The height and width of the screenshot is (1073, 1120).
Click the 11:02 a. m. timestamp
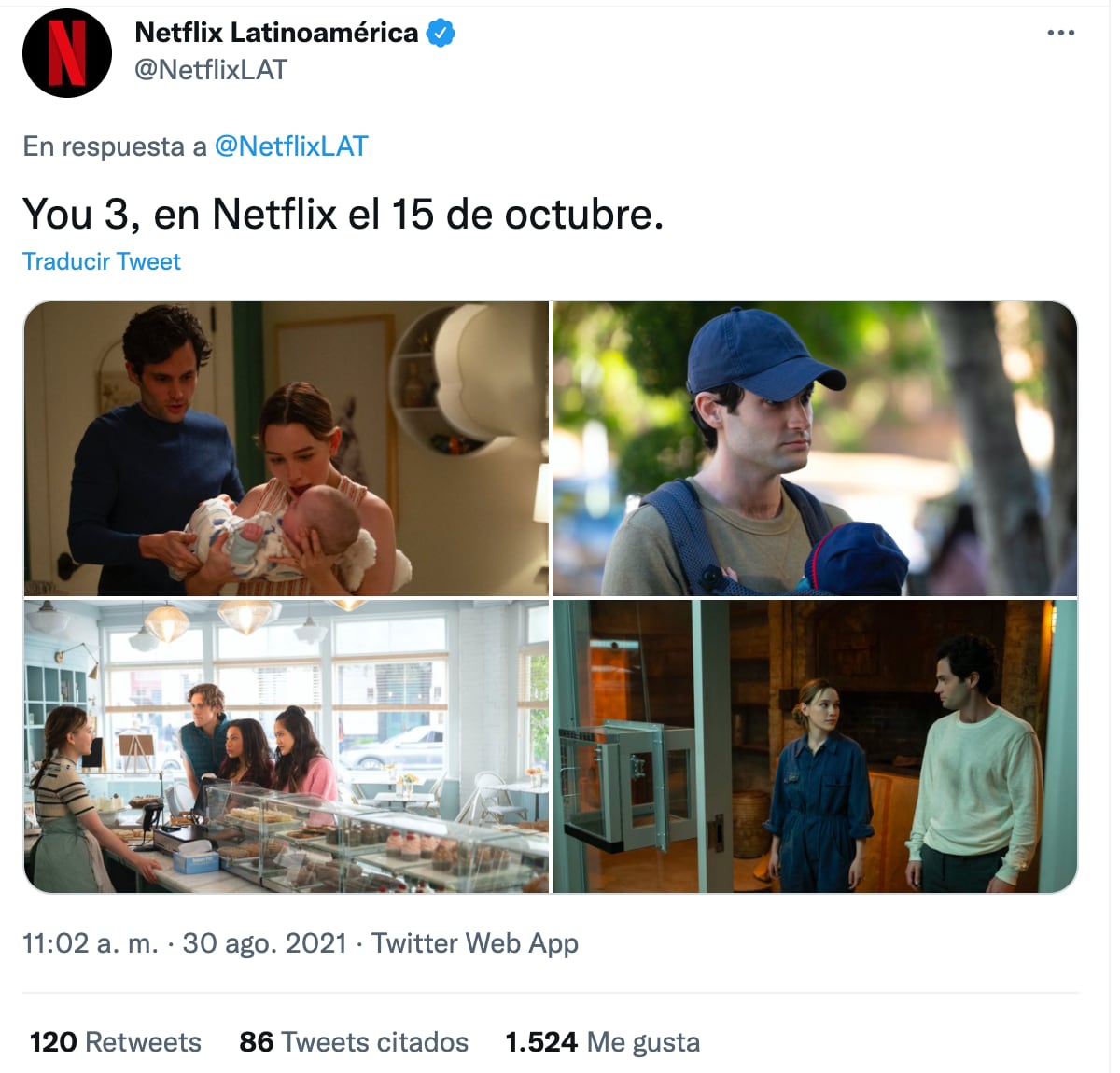point(91,943)
